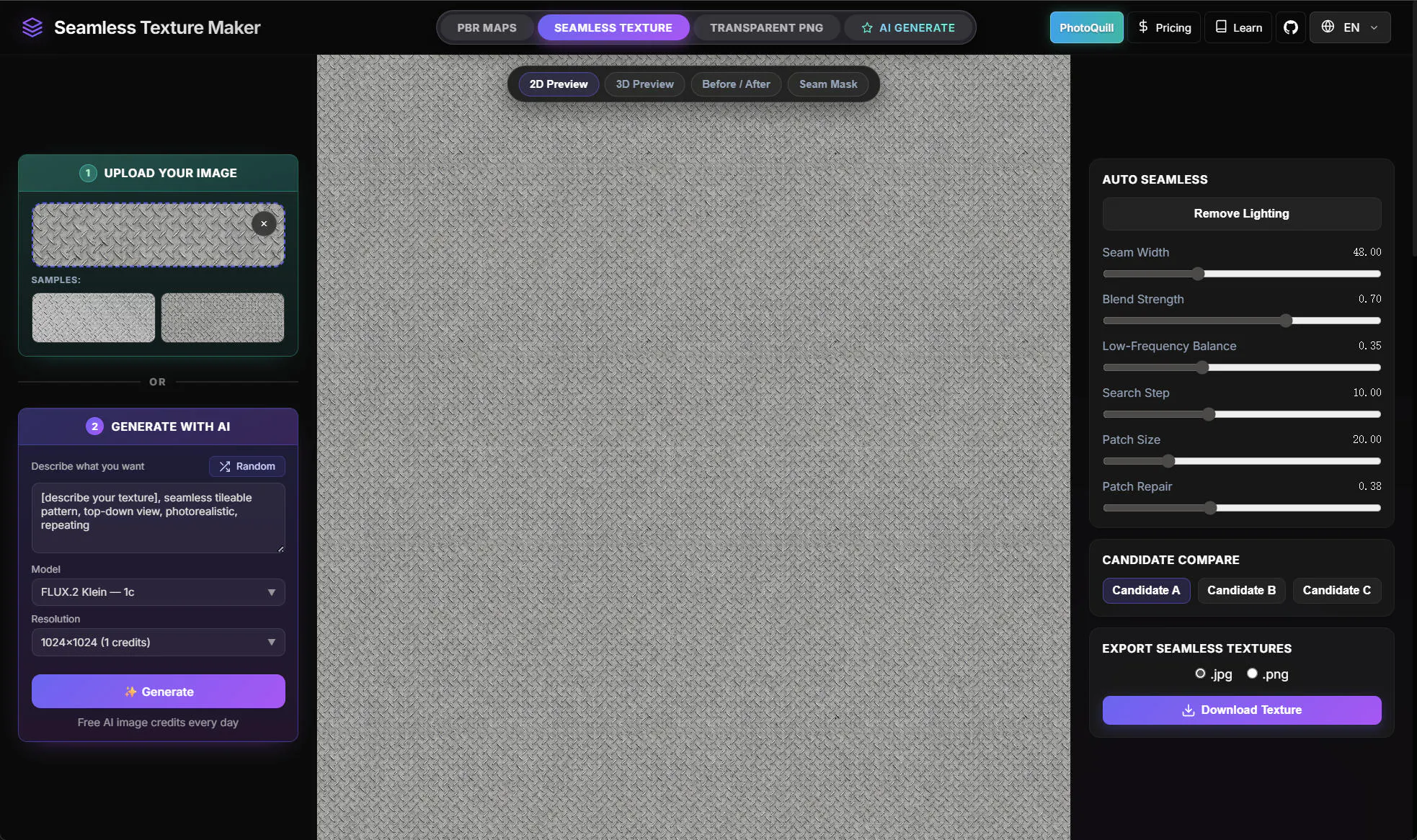Viewport: 1417px width, 840px height.
Task: Choose Candidate A
Action: (x=1146, y=590)
